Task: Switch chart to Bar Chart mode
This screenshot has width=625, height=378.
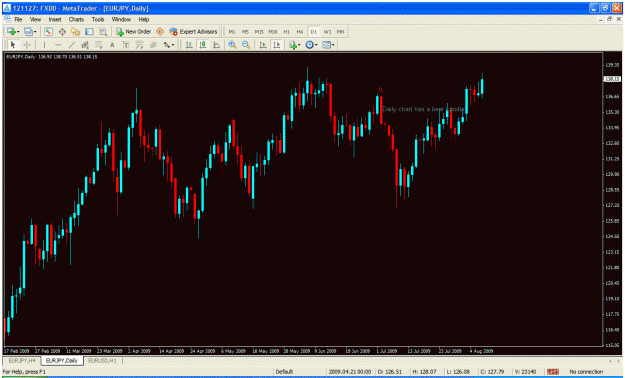Action: coord(189,45)
